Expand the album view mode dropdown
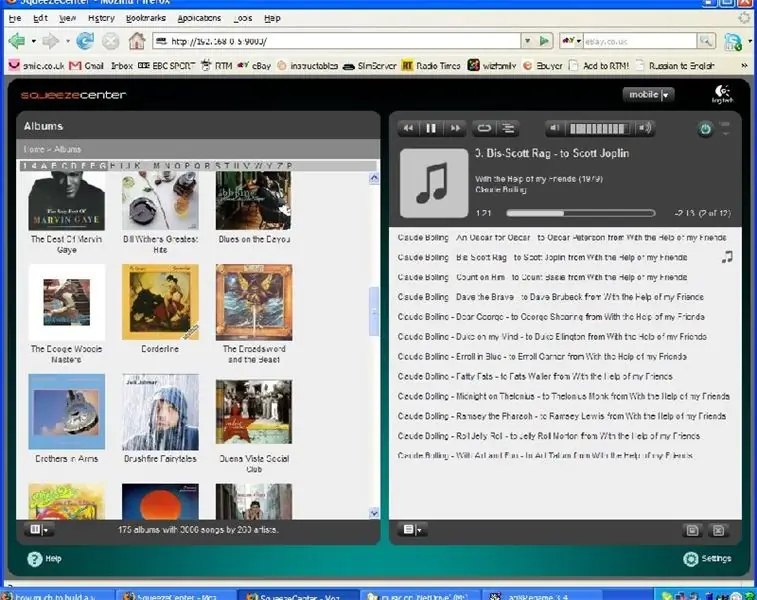This screenshot has height=600, width=757. coord(39,530)
